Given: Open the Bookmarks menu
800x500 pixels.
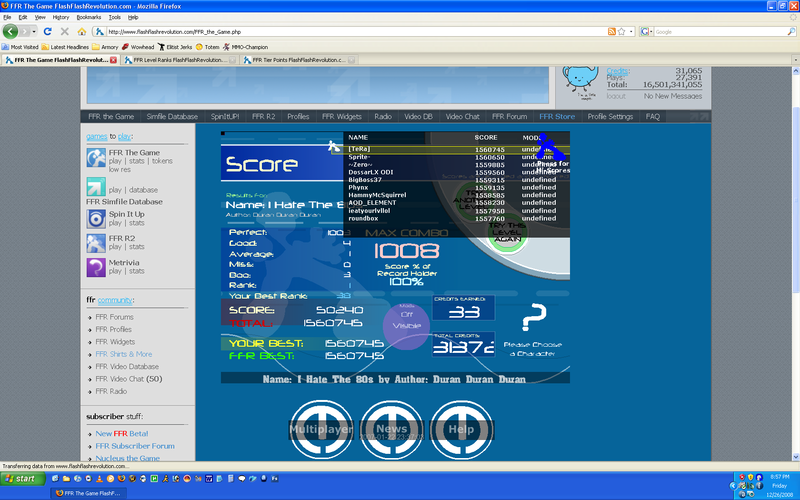Looking at the screenshot, I should point(88,17).
